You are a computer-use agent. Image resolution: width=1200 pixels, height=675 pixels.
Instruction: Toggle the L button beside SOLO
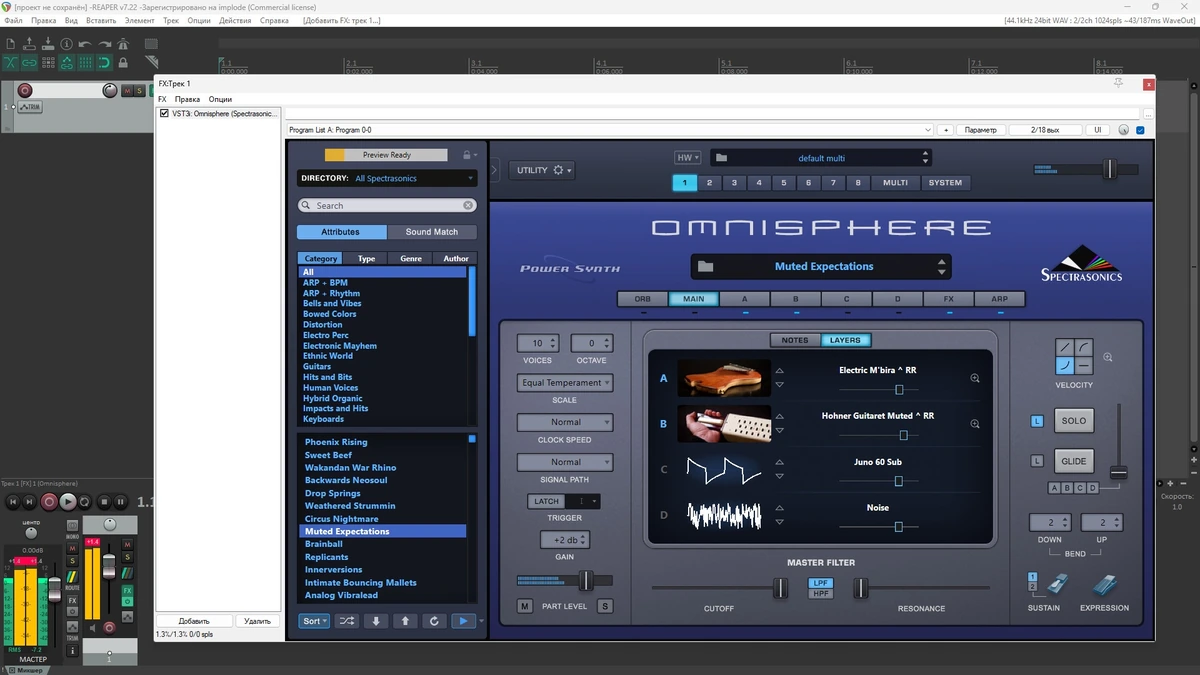click(1037, 421)
